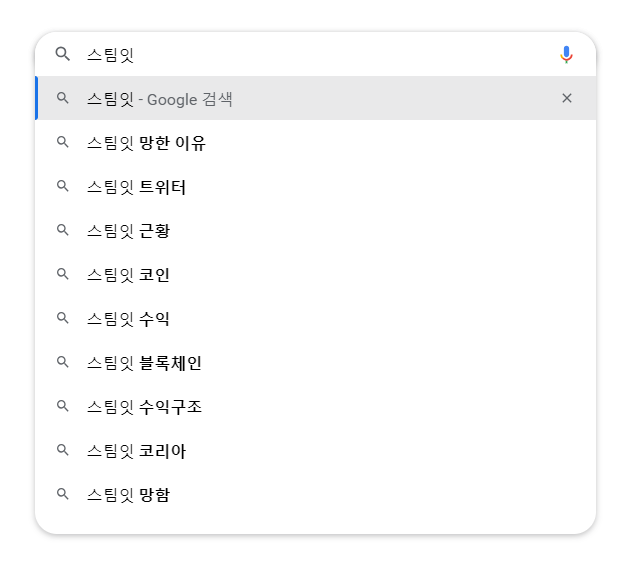Viewport: 633px width, 570px height.
Task: Click into the 스팀잇 search input field
Action: click(300, 54)
